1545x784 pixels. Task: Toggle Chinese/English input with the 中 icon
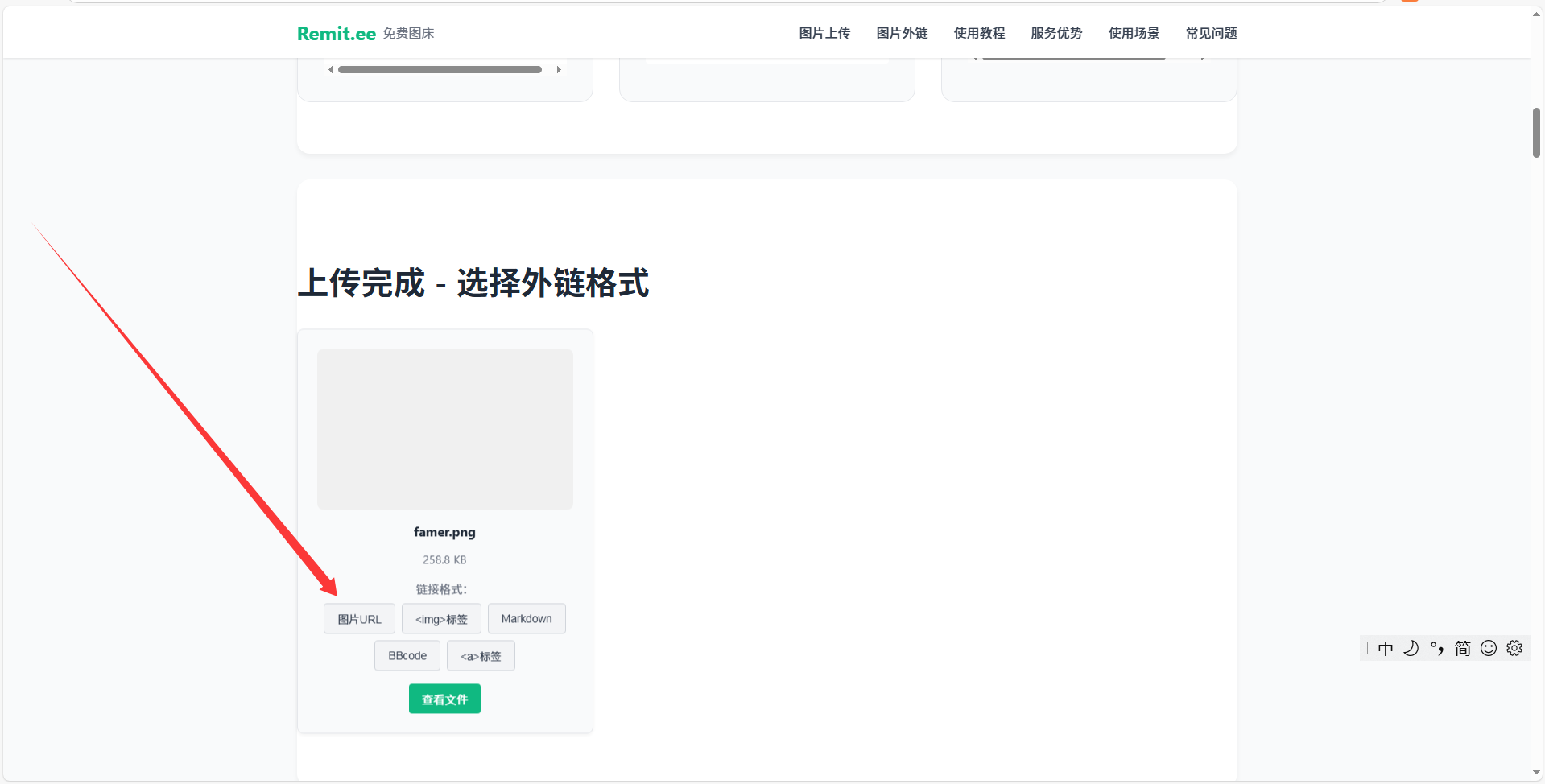pos(1386,648)
